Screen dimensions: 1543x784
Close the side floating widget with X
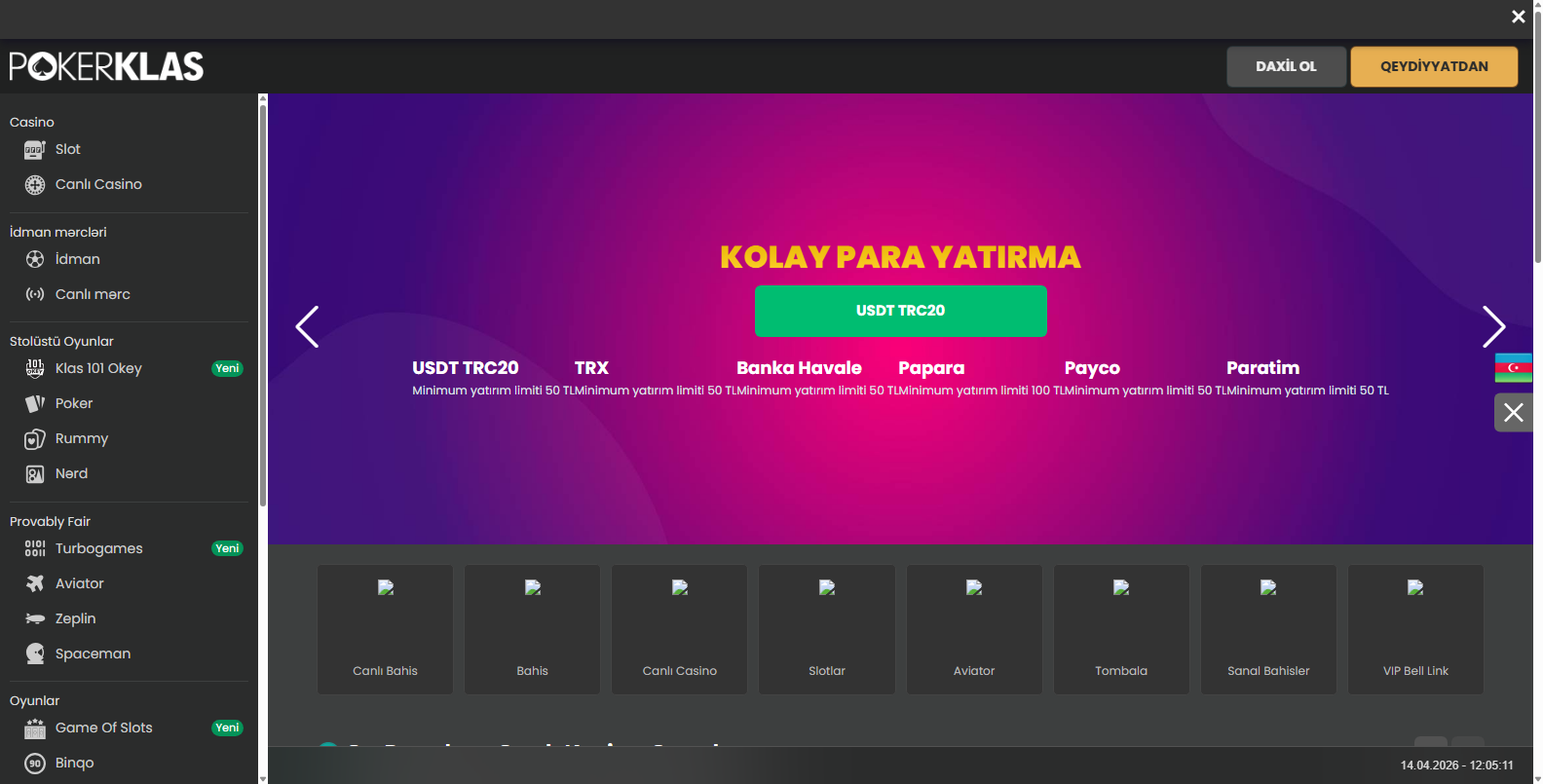point(1514,412)
